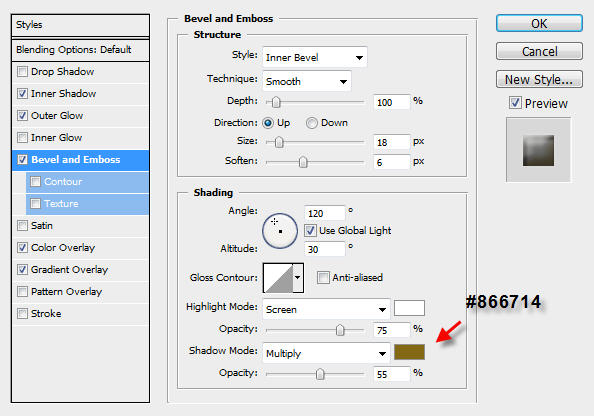
Task: Open the Inner Glow settings
Action: (56, 137)
